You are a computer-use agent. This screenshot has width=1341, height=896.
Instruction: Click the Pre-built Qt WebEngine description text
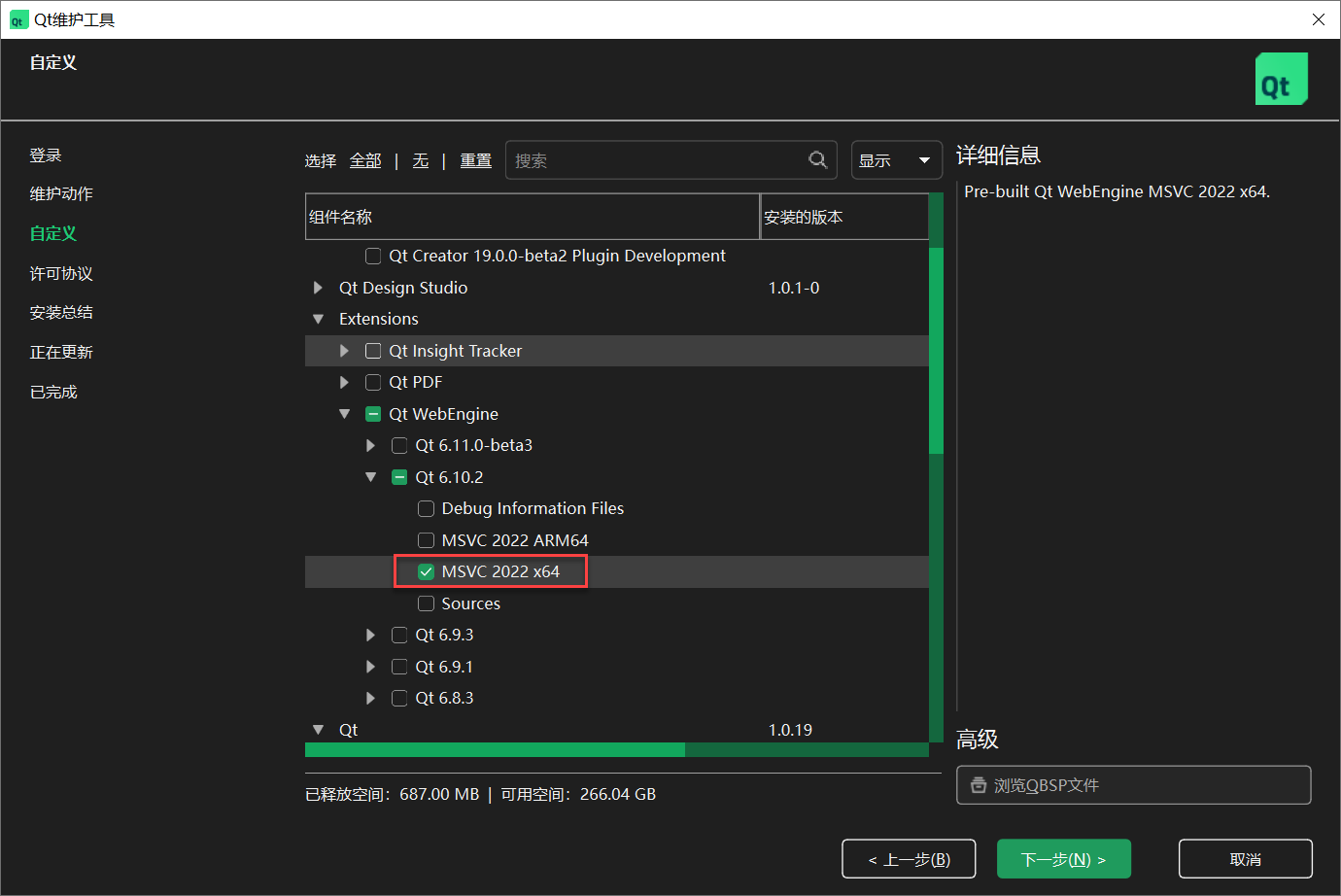pyautogui.click(x=1117, y=191)
